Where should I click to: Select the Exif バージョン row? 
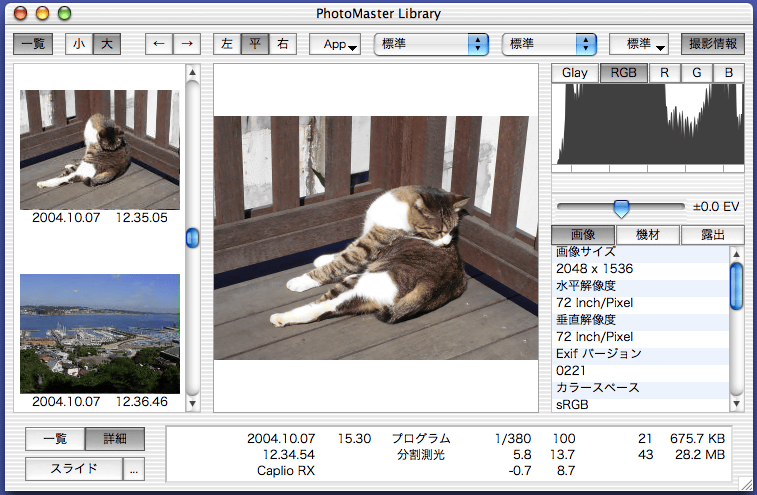[x=640, y=354]
